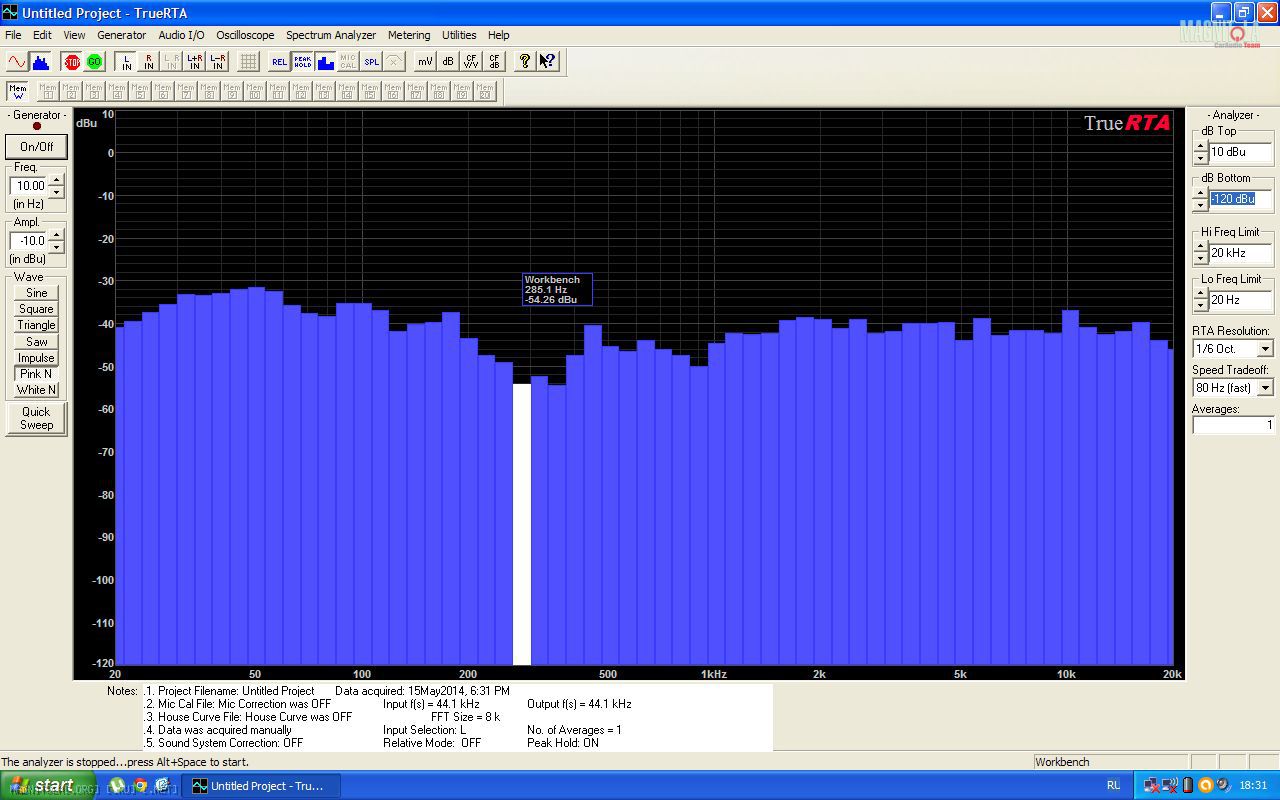Select the Mem W workbench memory icon
The image size is (1280, 800).
tap(17, 91)
